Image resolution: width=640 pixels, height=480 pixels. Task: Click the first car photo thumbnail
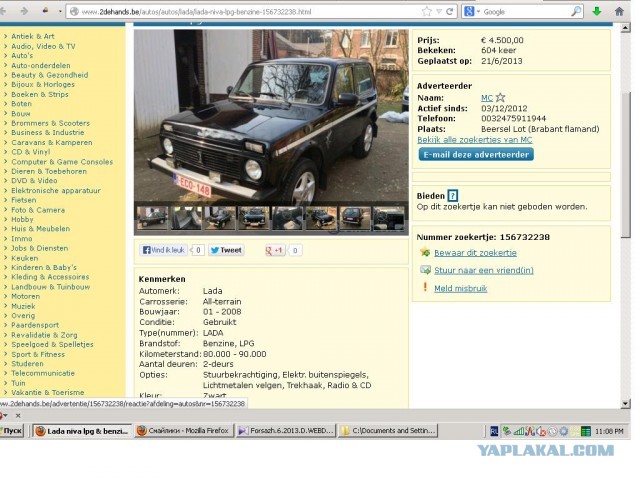pos(153,216)
